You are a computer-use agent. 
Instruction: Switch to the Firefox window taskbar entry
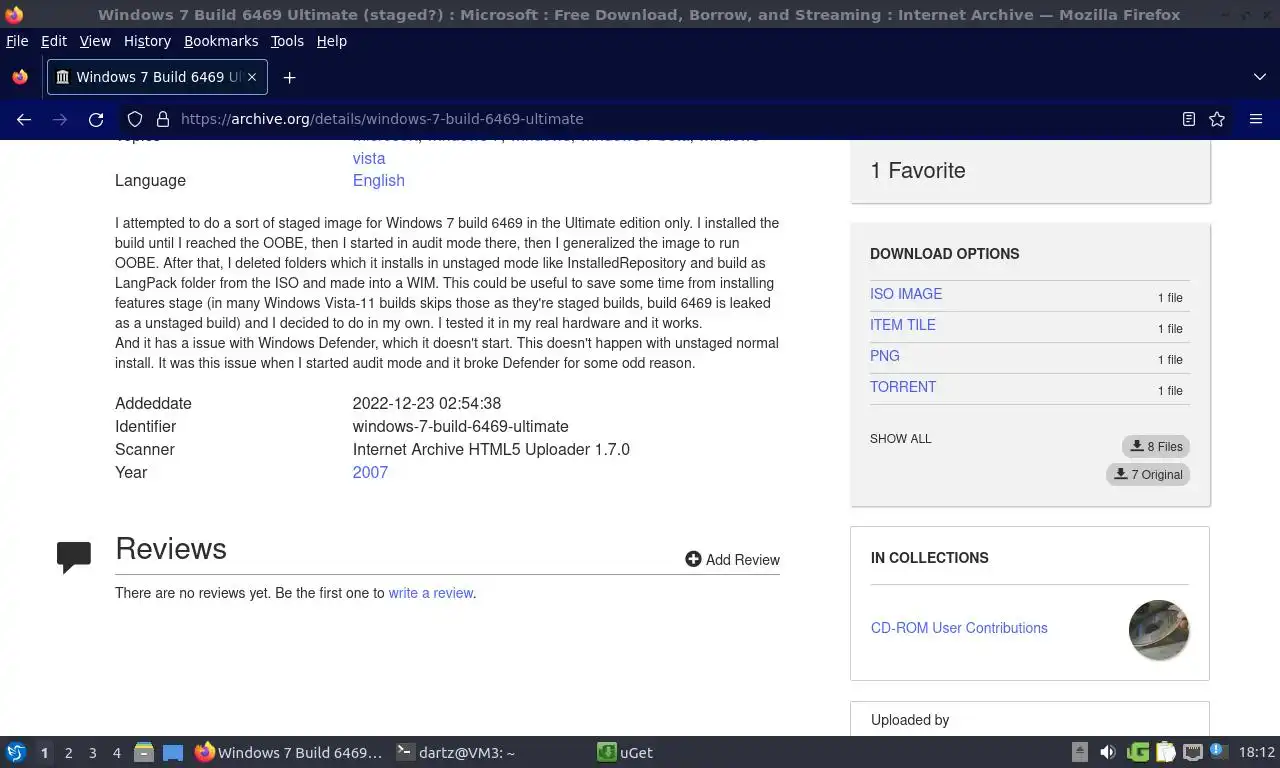pyautogui.click(x=289, y=753)
